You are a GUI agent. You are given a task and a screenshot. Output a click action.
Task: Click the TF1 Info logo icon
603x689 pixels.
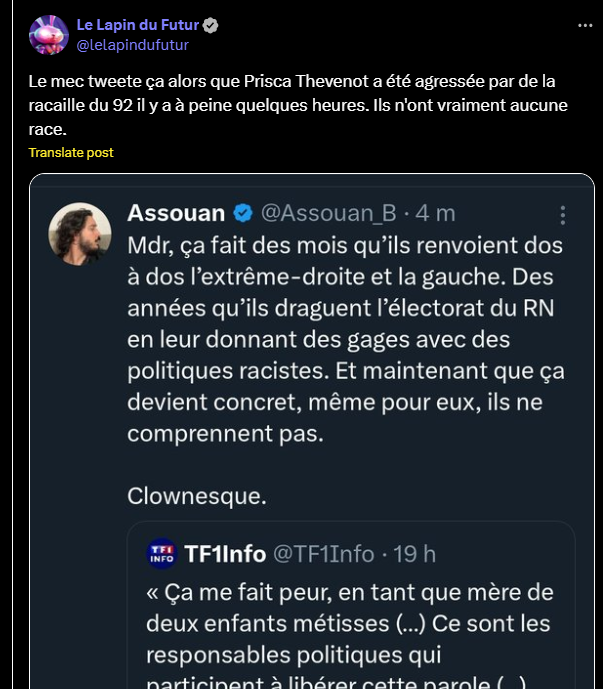point(162,553)
